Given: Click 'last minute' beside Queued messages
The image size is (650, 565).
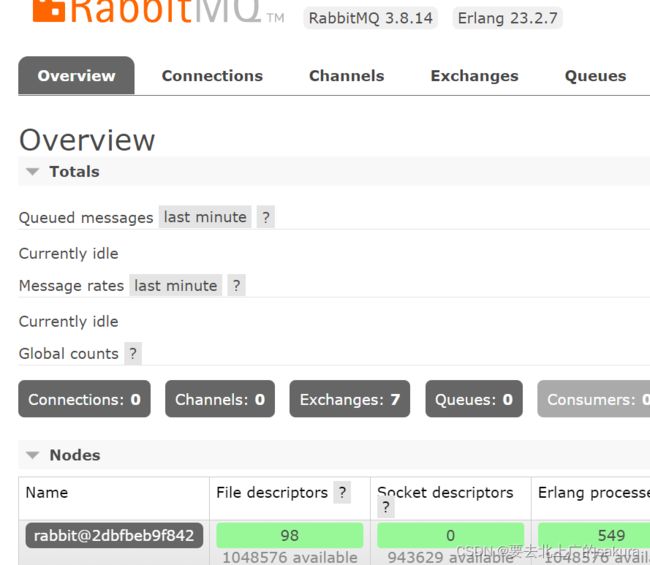Looking at the screenshot, I should pos(205,217).
